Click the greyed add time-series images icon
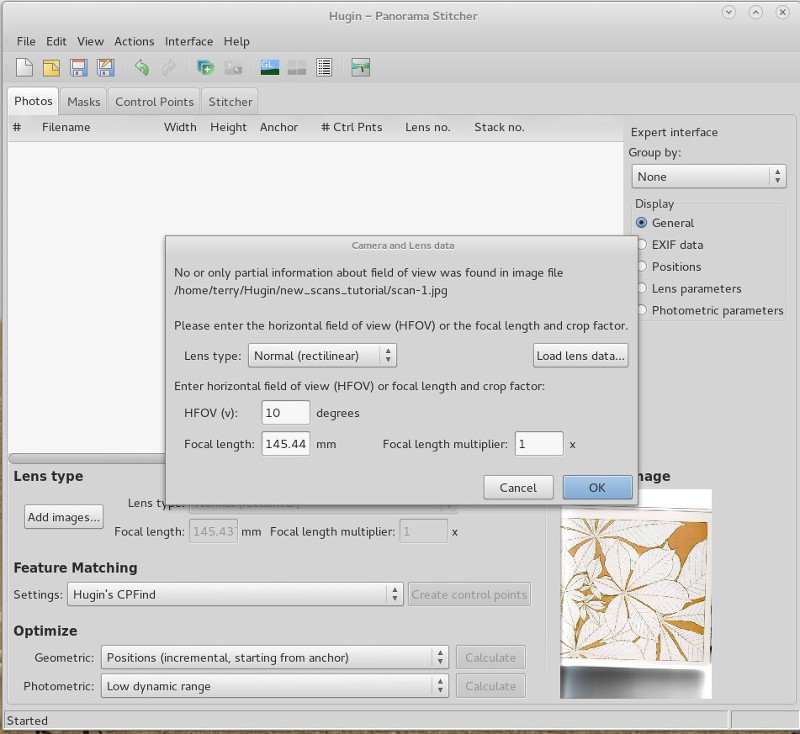This screenshot has height=734, width=800. point(233,67)
